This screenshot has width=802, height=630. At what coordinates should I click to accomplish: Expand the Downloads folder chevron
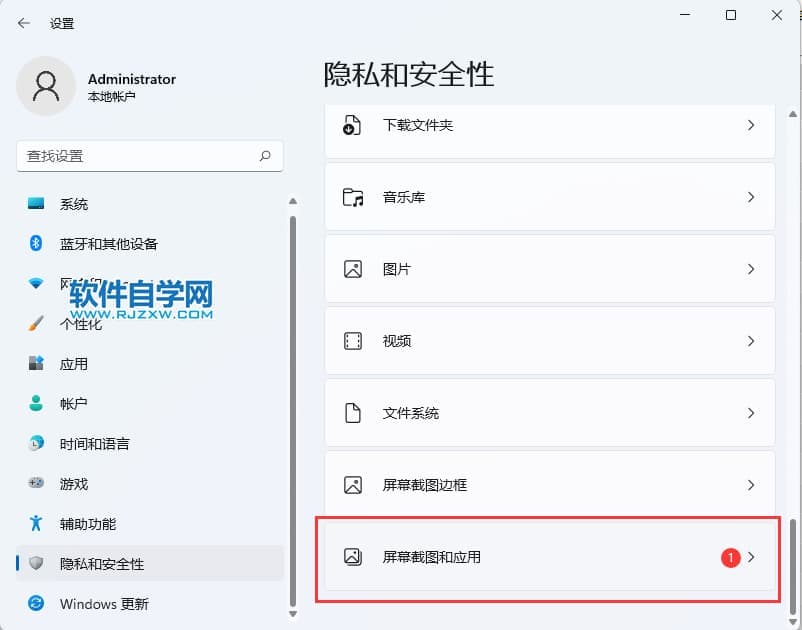point(751,126)
